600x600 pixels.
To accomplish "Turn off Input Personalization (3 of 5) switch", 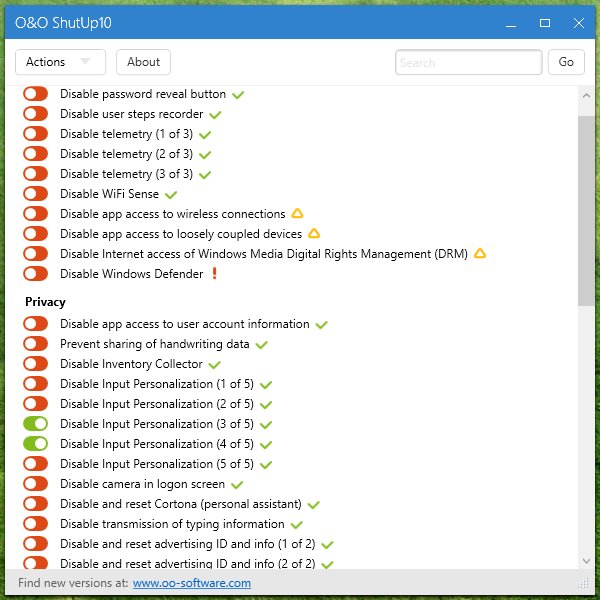I will pyautogui.click(x=36, y=424).
